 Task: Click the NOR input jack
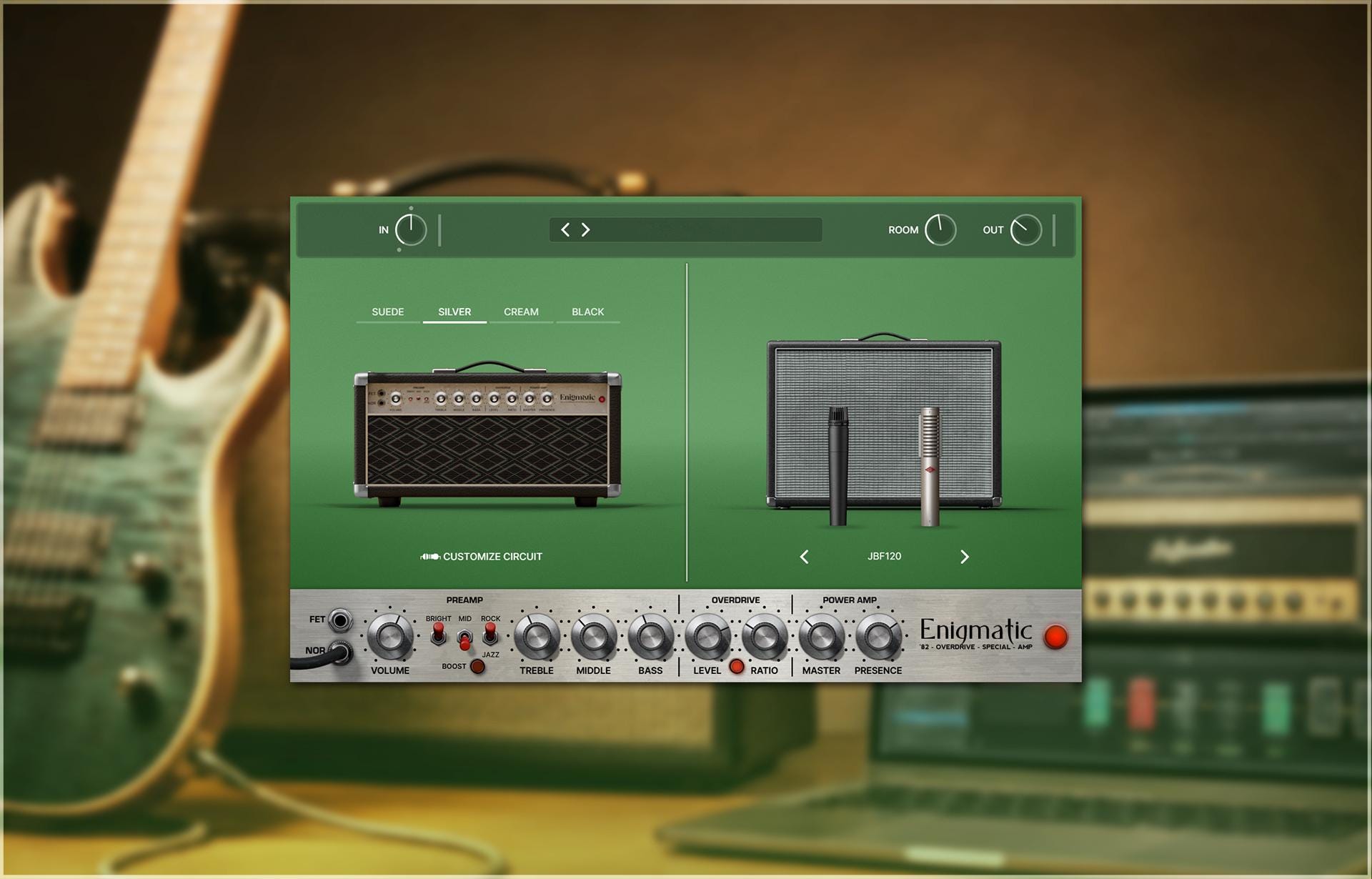[x=340, y=651]
